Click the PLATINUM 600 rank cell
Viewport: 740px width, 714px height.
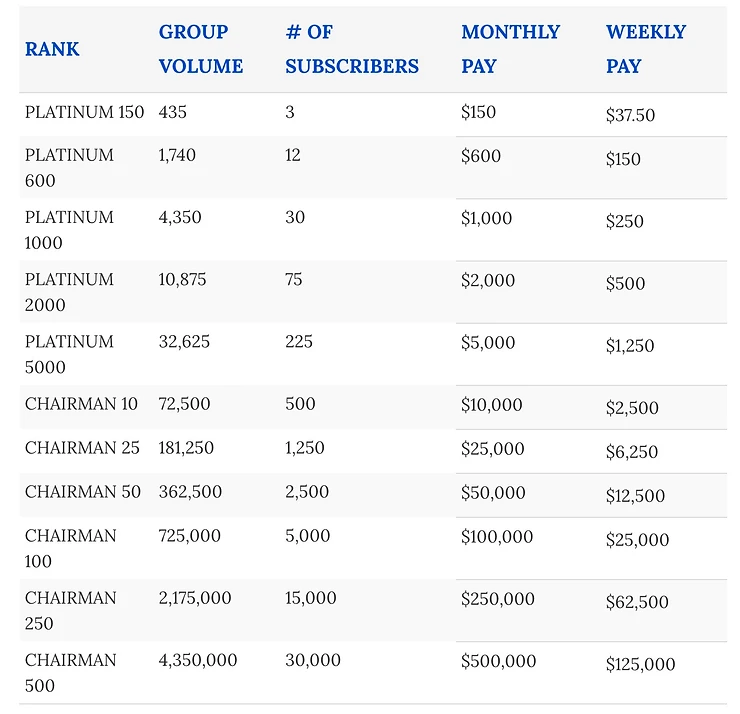69,168
